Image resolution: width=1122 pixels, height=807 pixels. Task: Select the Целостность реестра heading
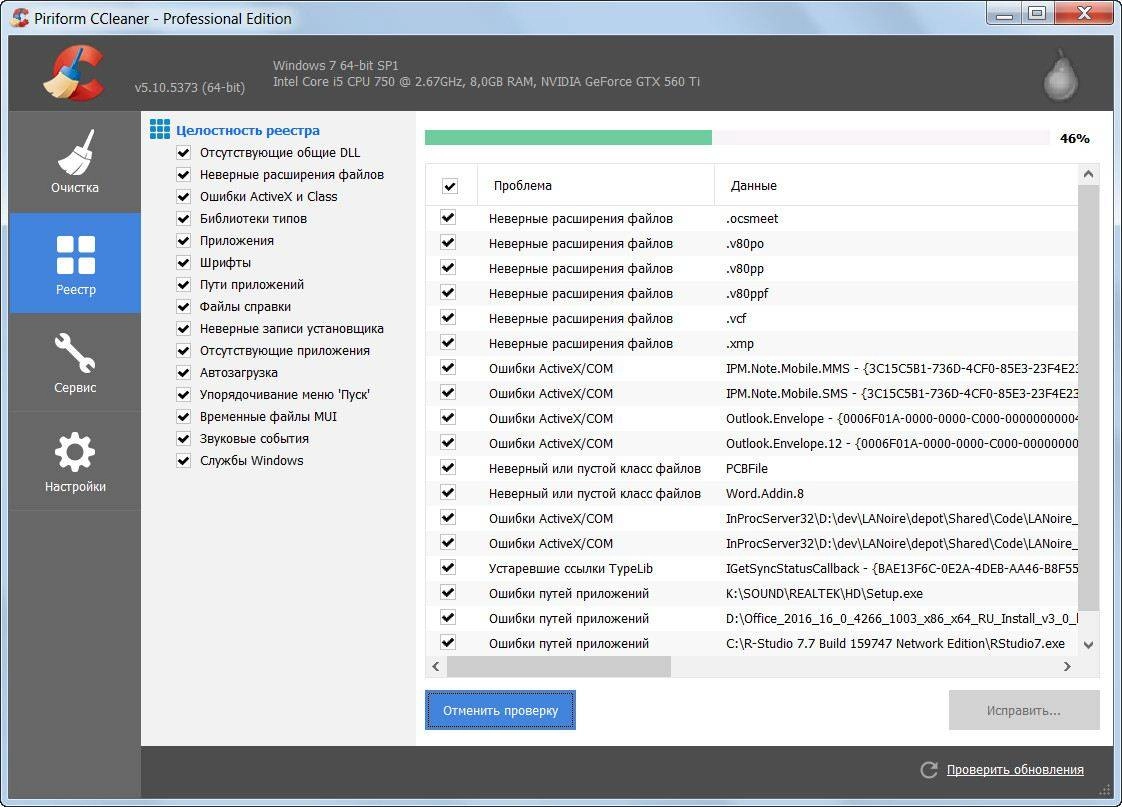(248, 130)
